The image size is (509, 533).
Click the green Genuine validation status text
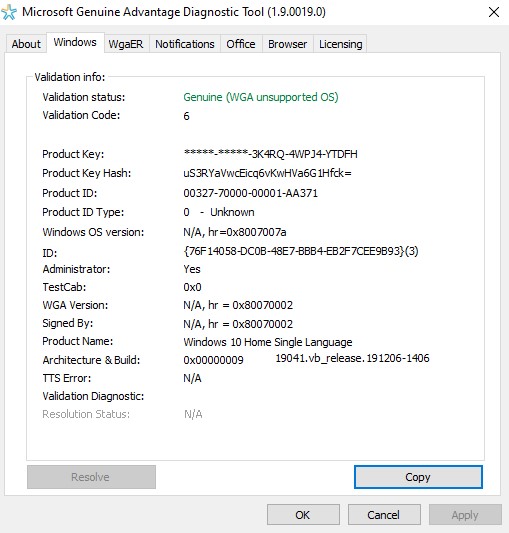(261, 97)
